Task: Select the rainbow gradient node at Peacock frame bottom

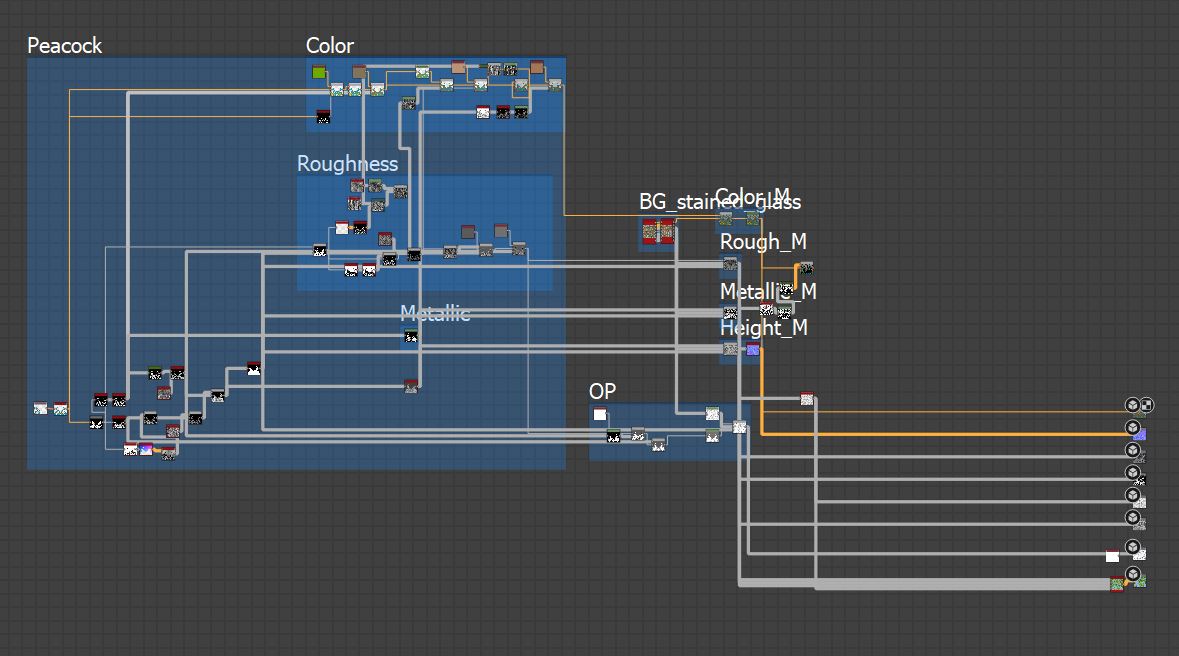Action: (x=146, y=449)
